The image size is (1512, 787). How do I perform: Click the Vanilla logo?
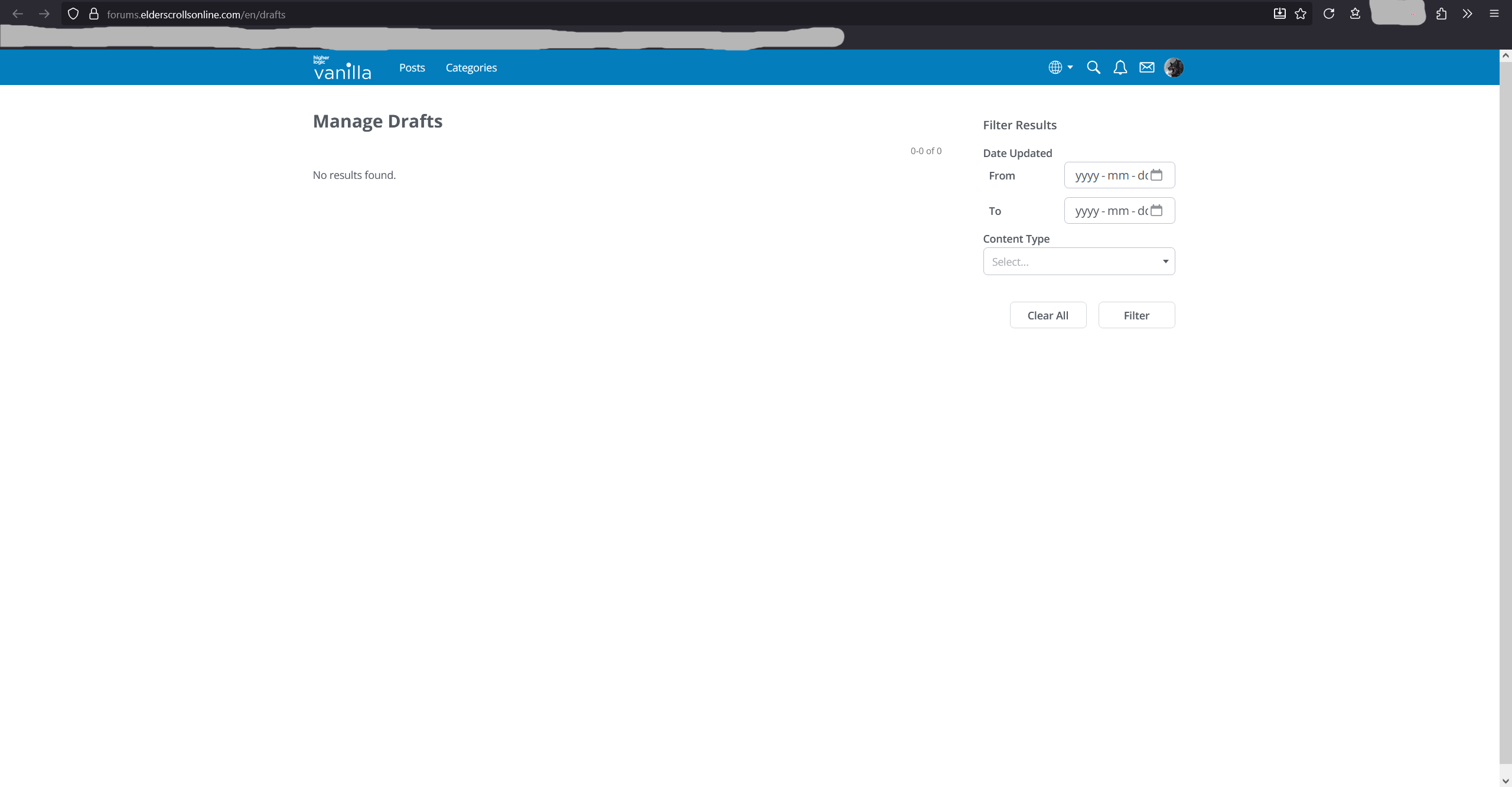coord(342,68)
